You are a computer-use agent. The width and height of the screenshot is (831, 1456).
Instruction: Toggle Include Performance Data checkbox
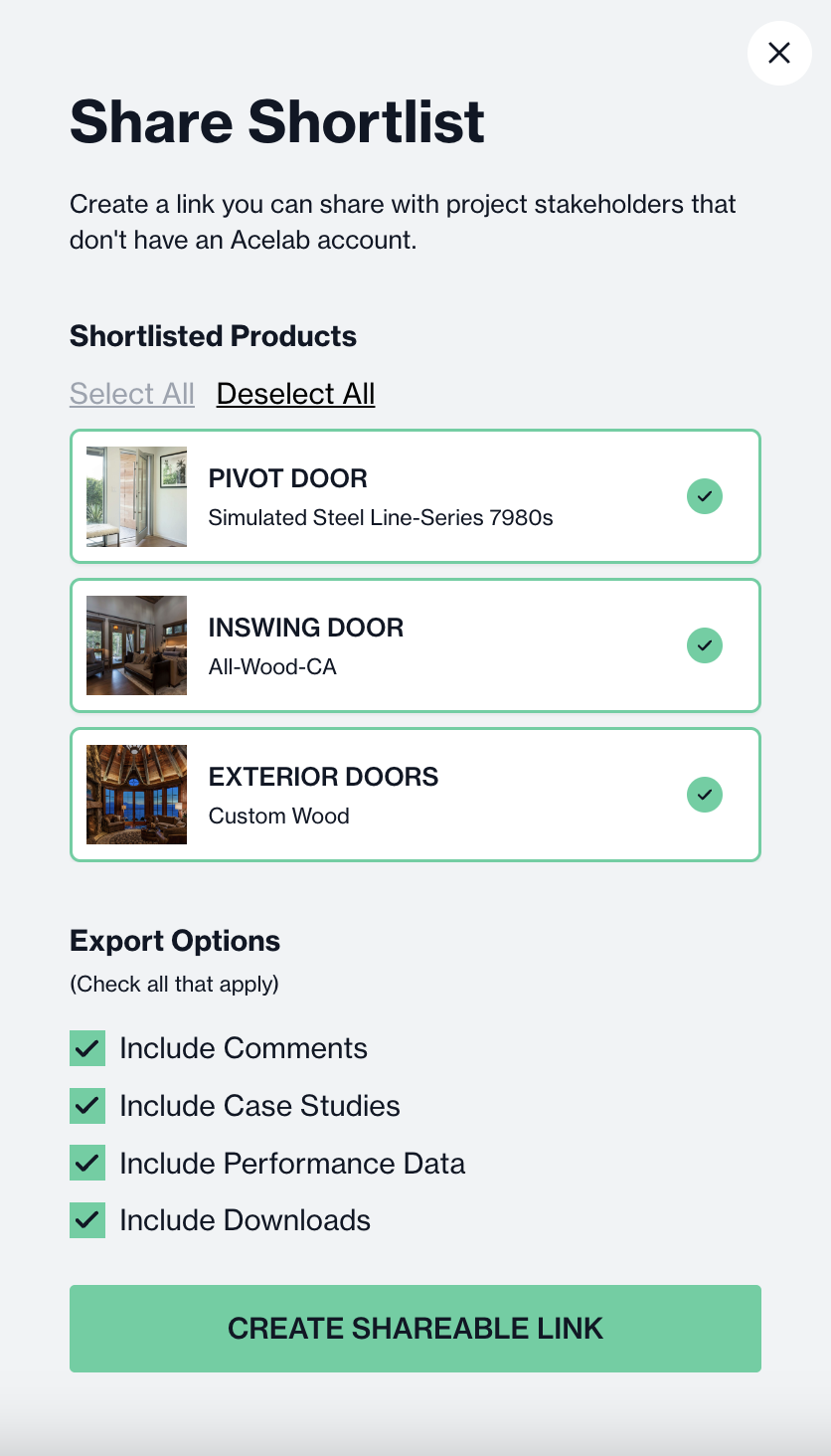[x=87, y=1164]
